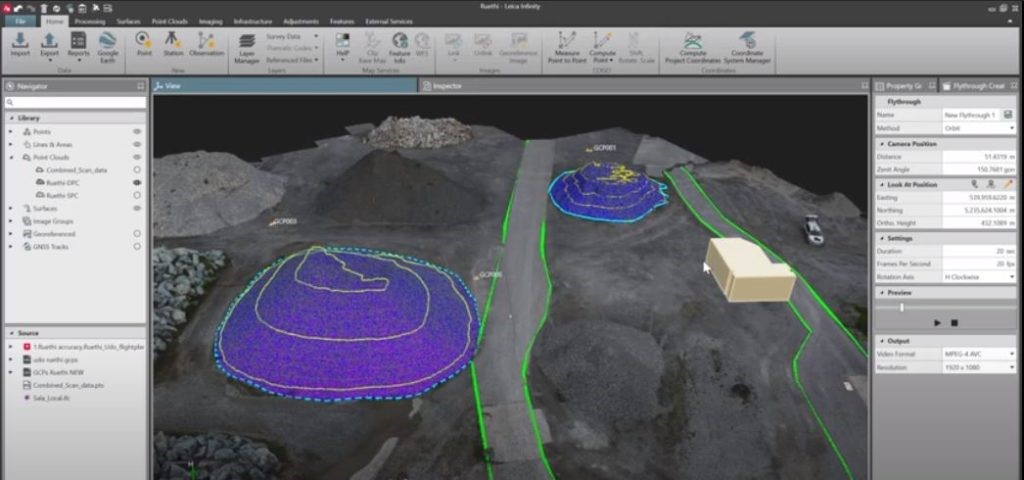Open the Layer Manager

click(x=246, y=46)
